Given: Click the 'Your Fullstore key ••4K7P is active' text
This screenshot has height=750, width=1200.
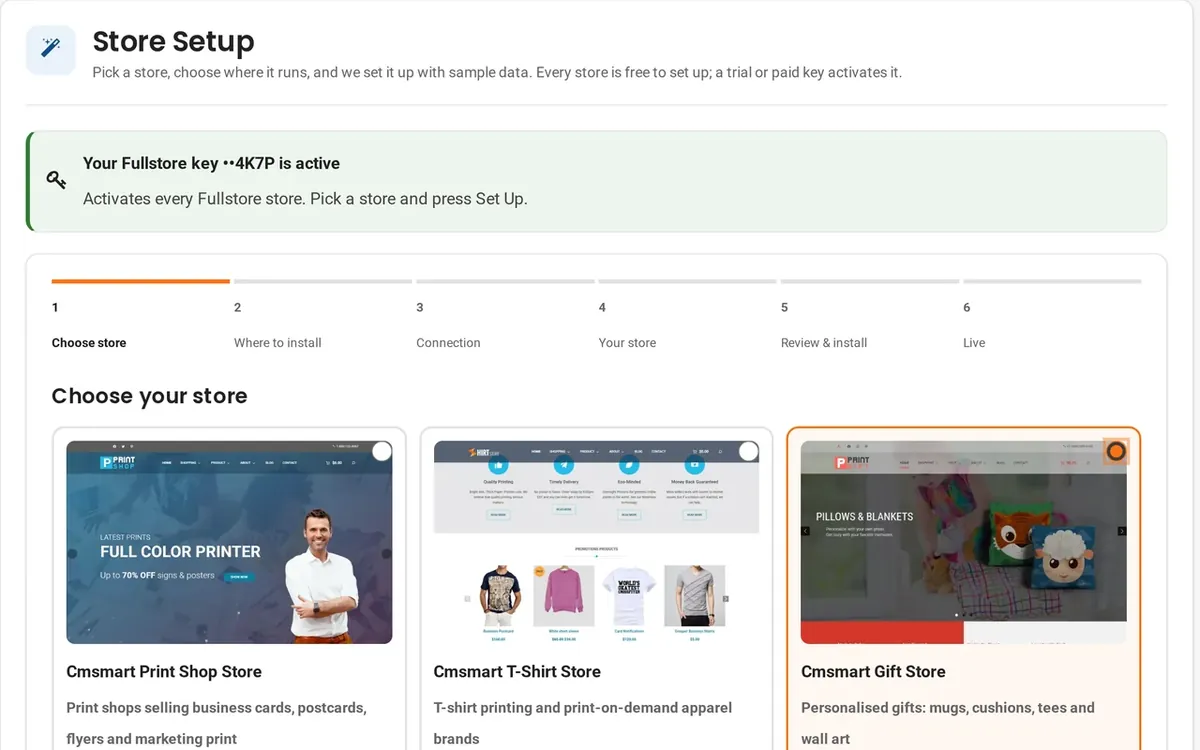Looking at the screenshot, I should tap(211, 163).
